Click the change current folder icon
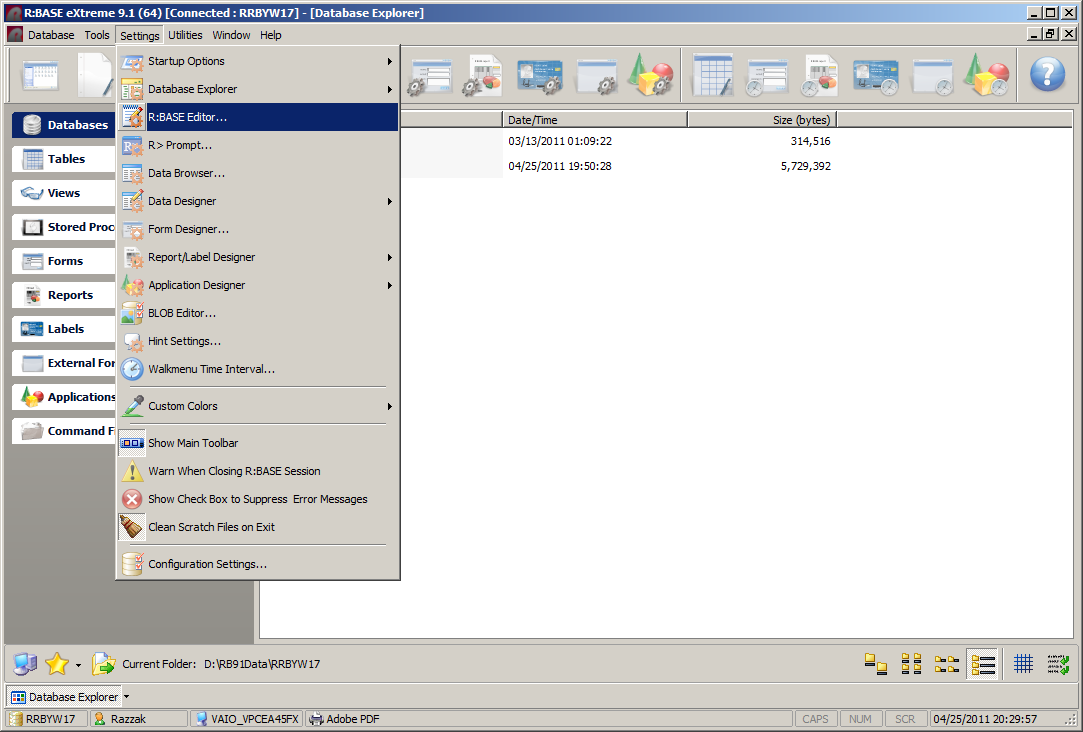 point(103,663)
